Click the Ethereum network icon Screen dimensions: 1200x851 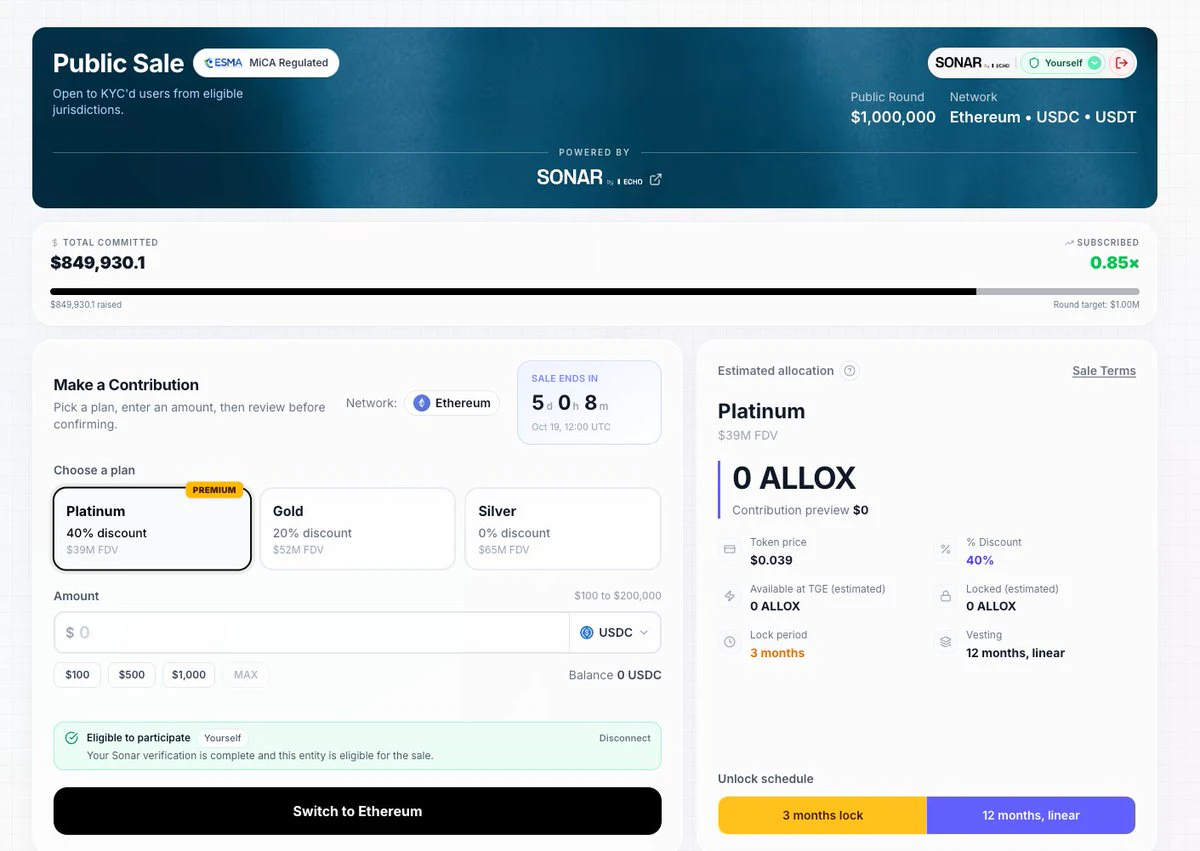point(422,403)
